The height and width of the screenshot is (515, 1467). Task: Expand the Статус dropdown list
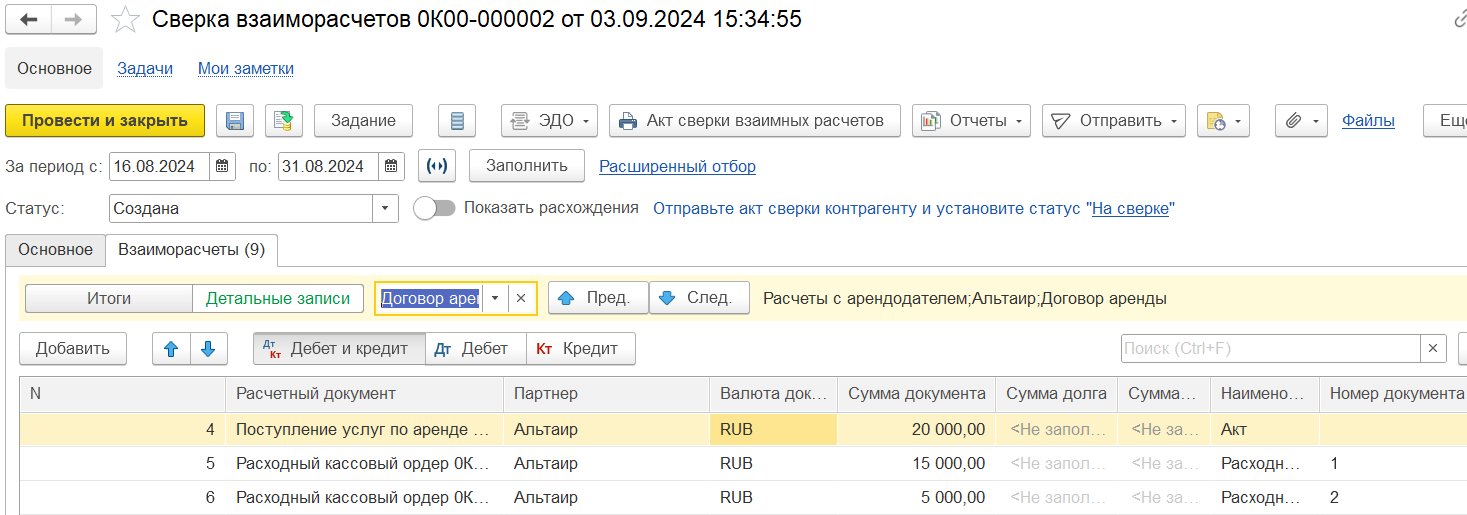click(385, 209)
